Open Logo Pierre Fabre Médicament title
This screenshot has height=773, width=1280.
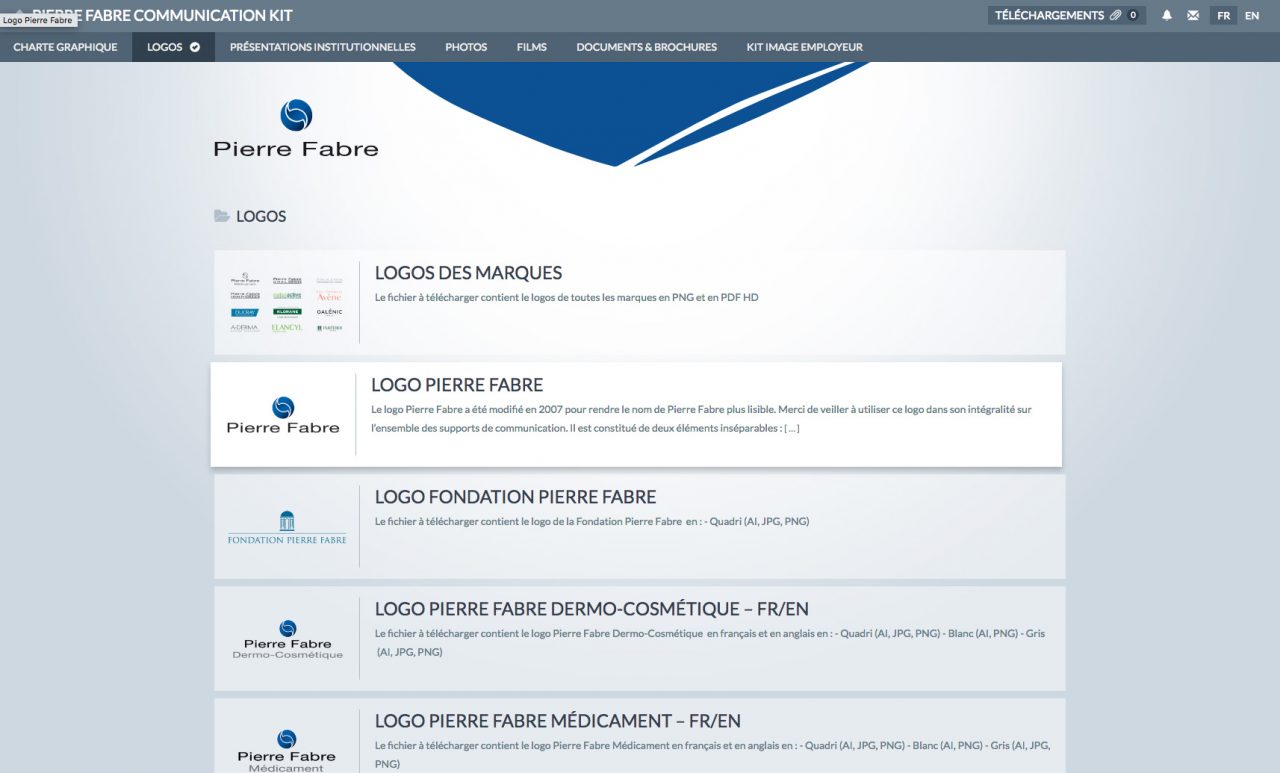pyautogui.click(x=558, y=721)
